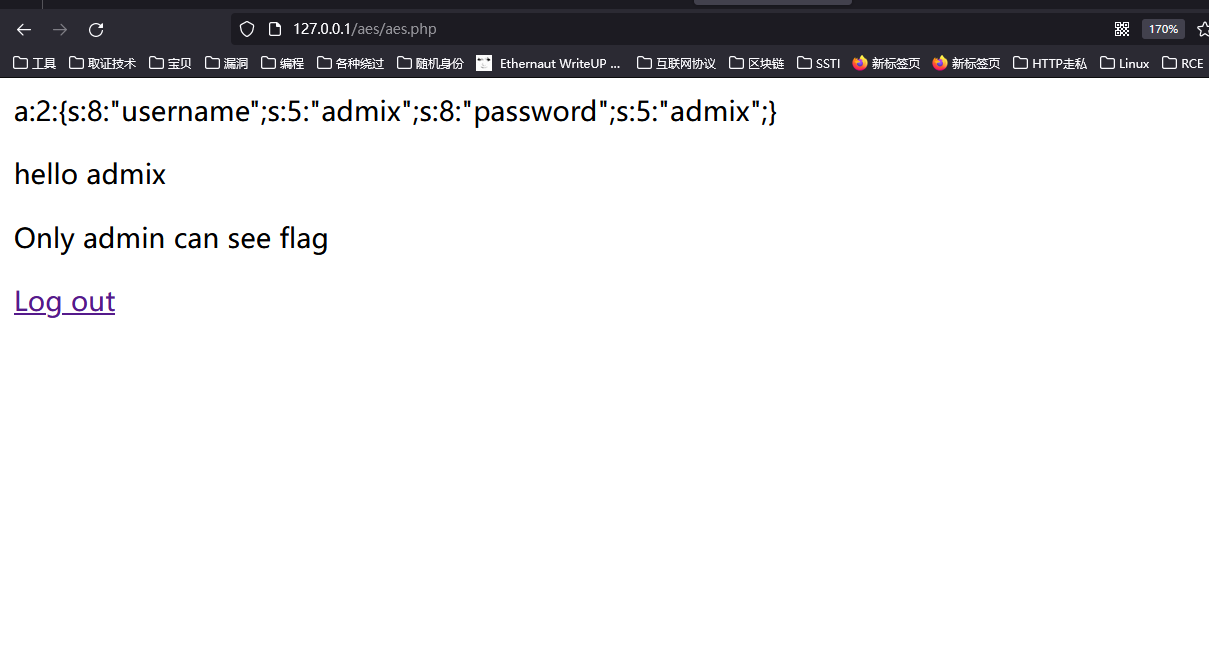
Task: Bookmark this page with the star icon
Action: coord(1202,29)
